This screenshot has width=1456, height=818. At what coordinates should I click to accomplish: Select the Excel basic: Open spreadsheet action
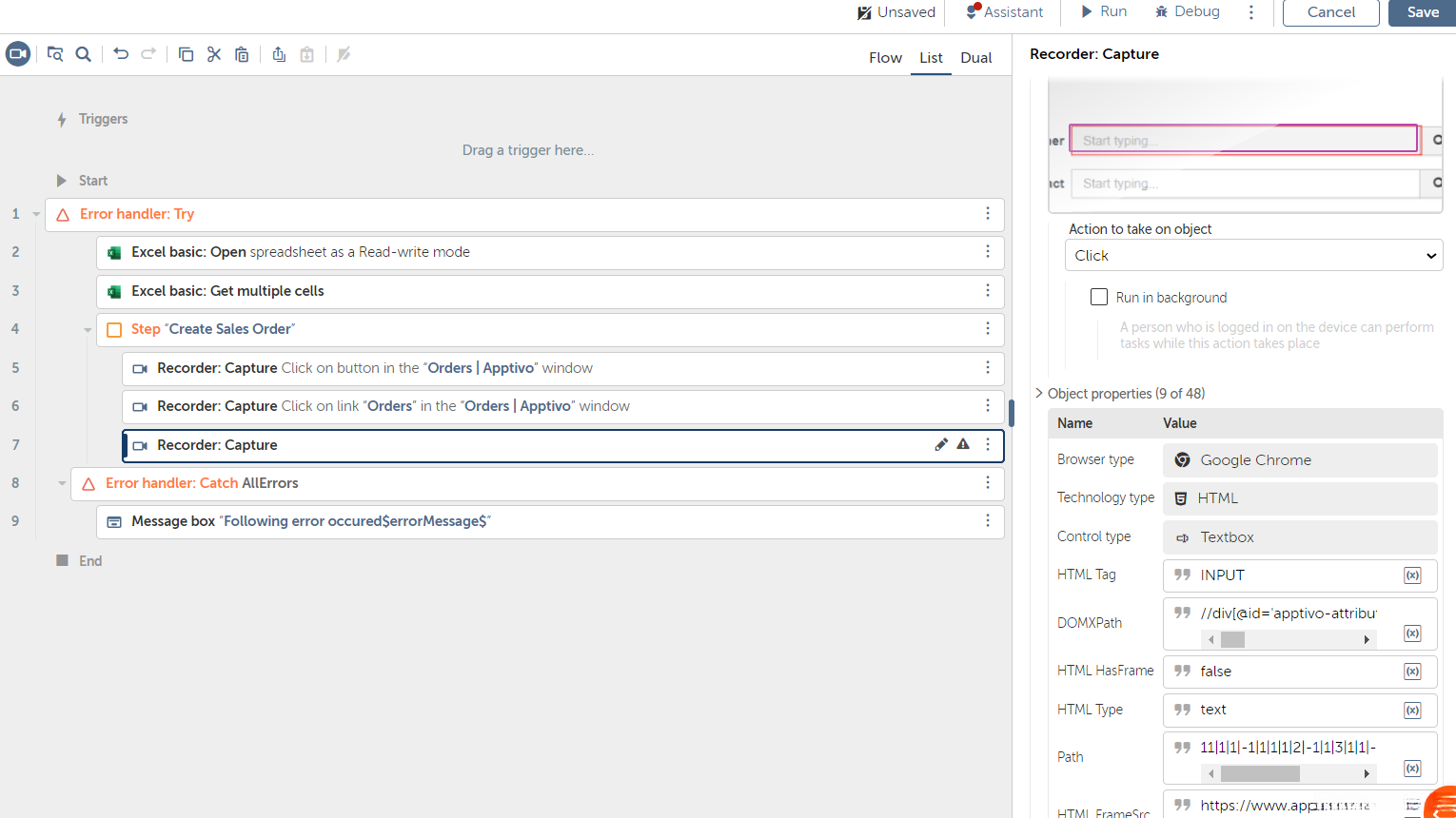pos(550,252)
